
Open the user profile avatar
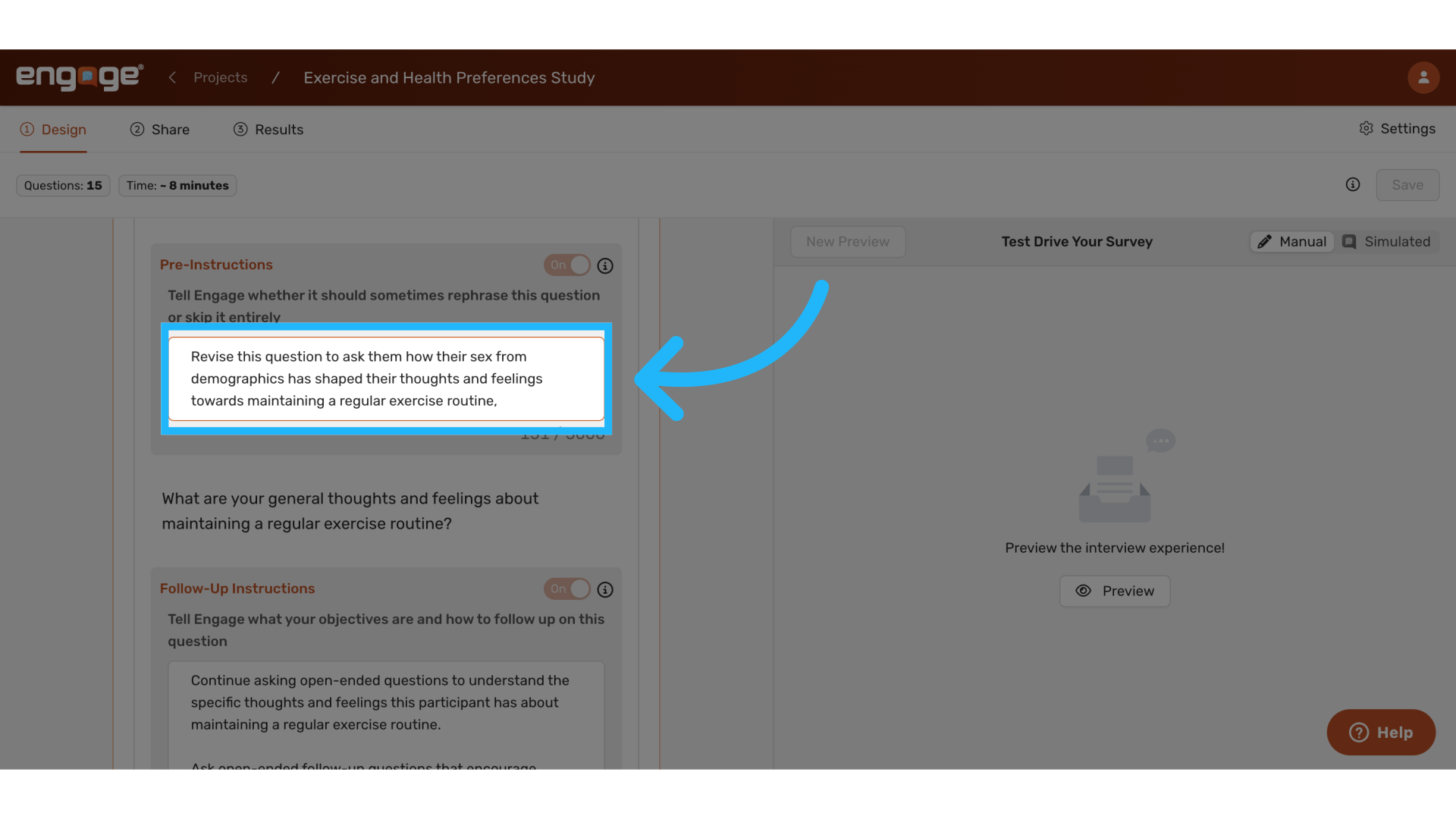tap(1423, 77)
